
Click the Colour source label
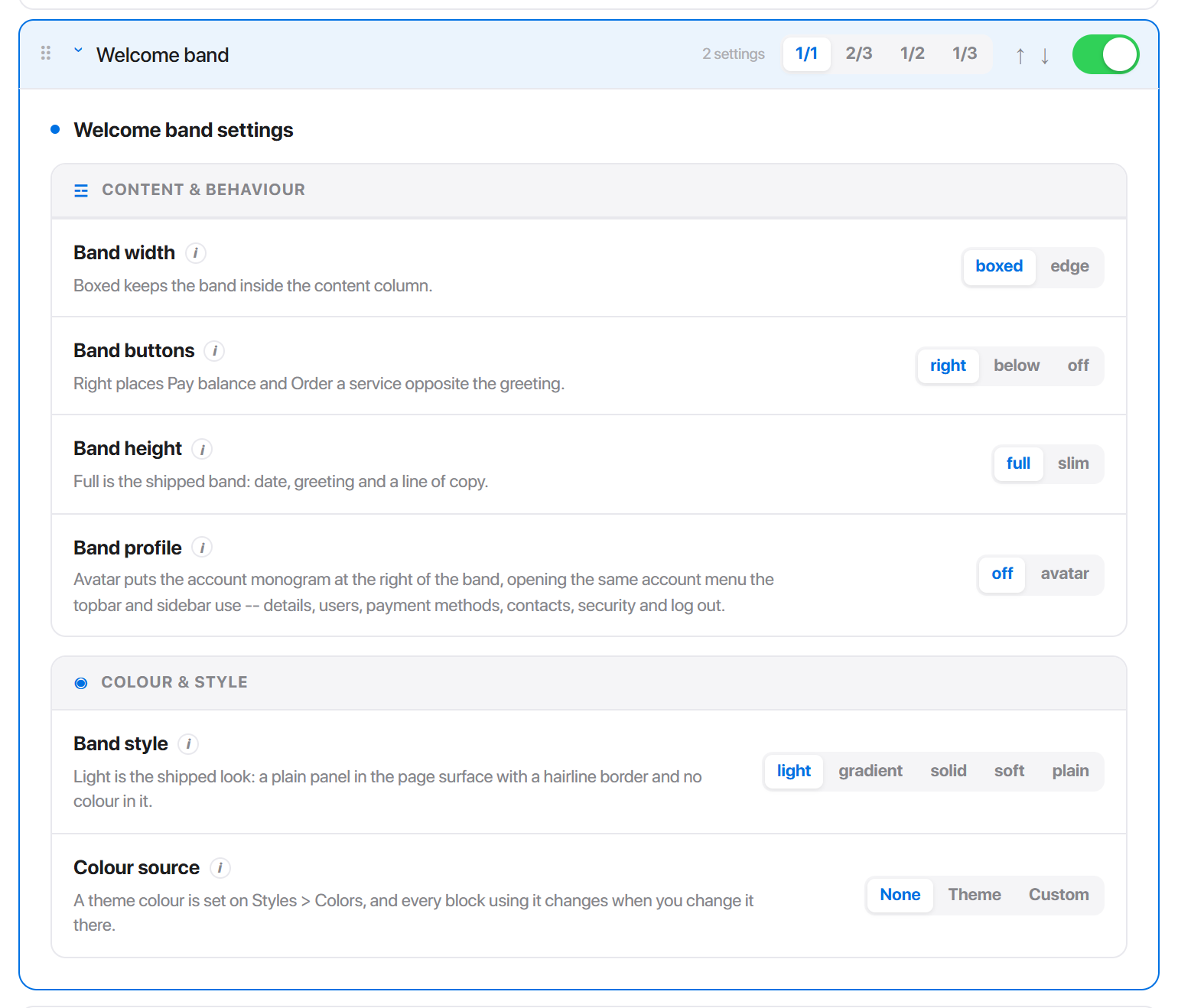point(137,868)
